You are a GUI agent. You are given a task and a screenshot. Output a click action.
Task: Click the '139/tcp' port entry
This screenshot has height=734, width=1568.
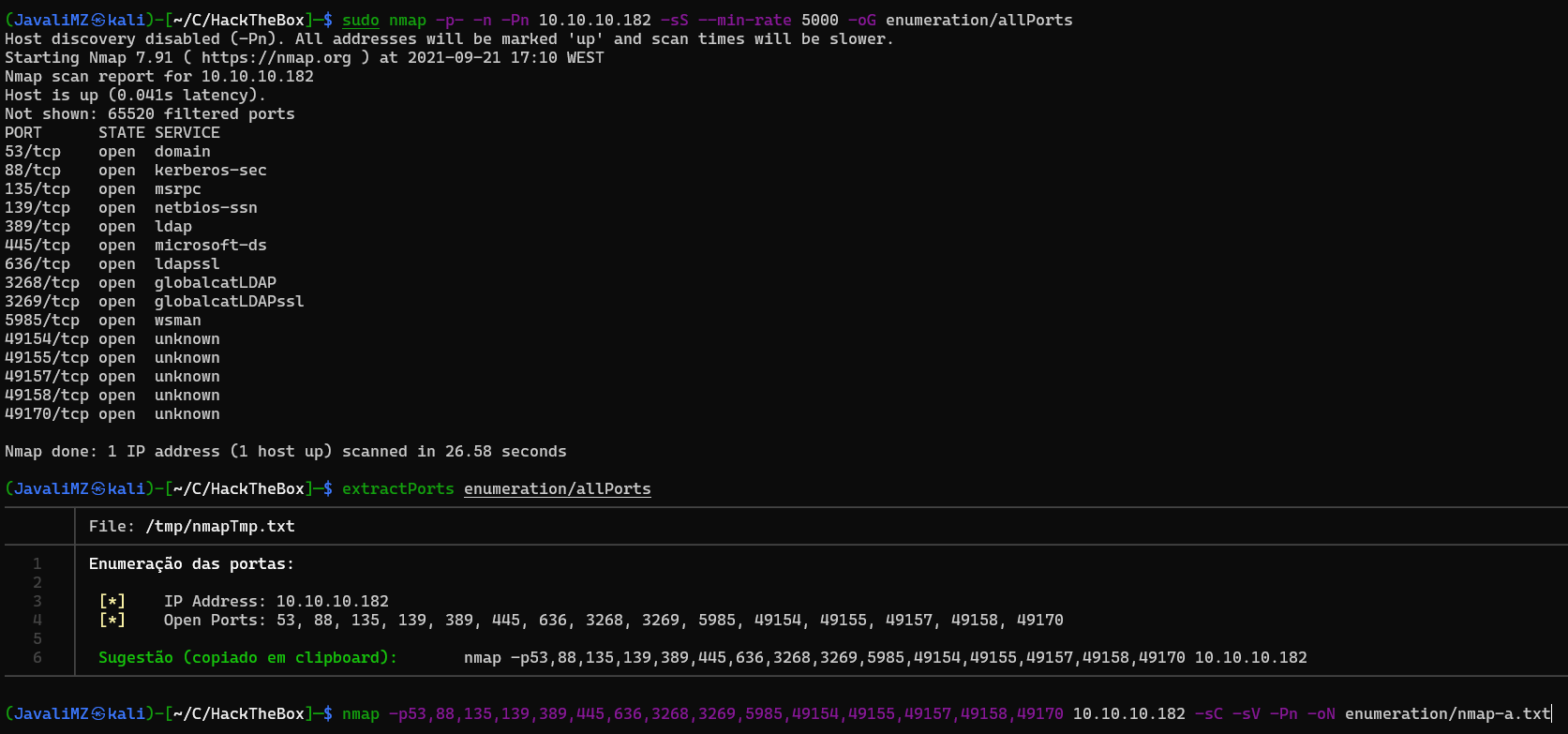[37, 208]
